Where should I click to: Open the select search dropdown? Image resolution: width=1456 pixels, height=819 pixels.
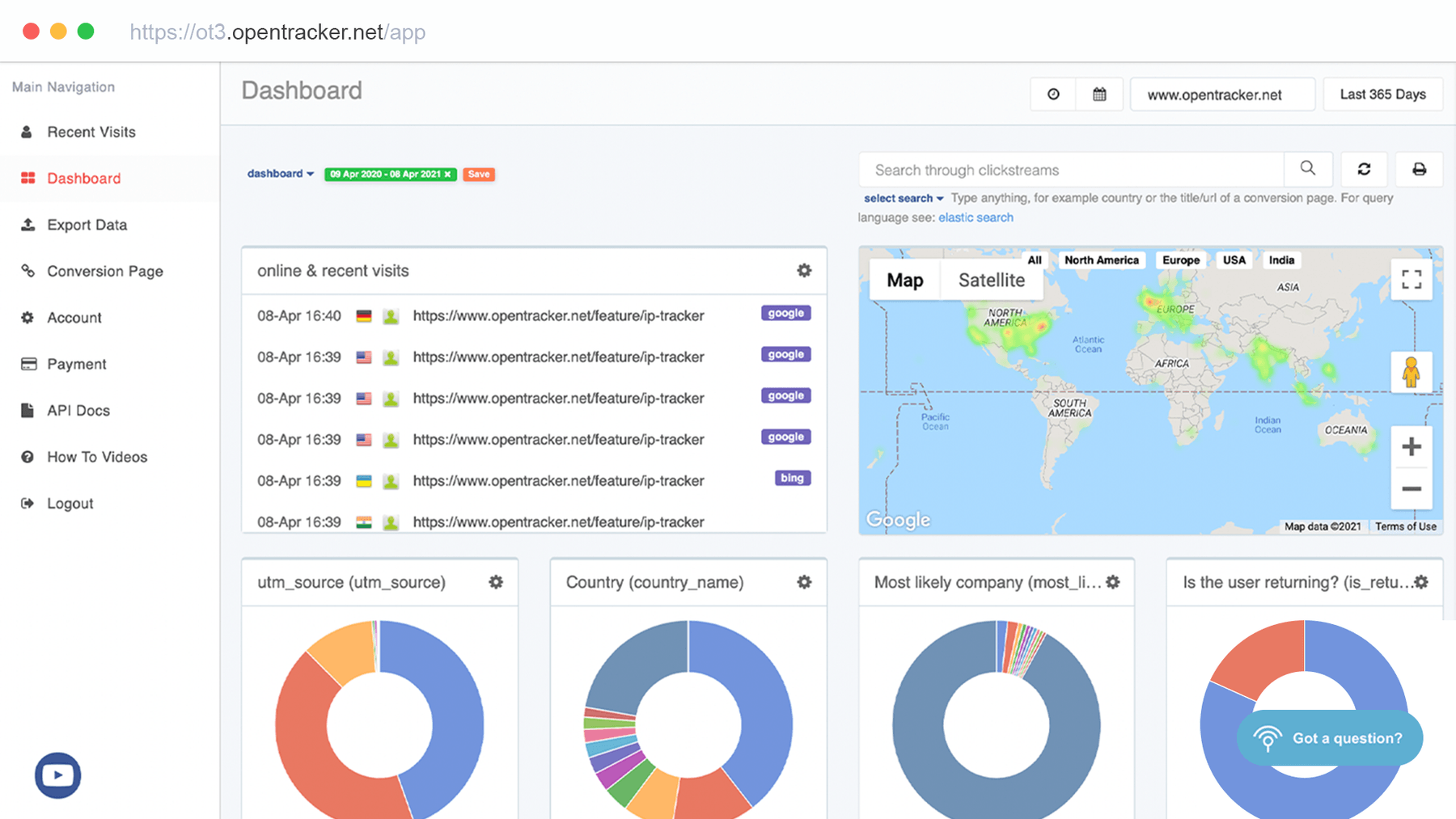(902, 198)
